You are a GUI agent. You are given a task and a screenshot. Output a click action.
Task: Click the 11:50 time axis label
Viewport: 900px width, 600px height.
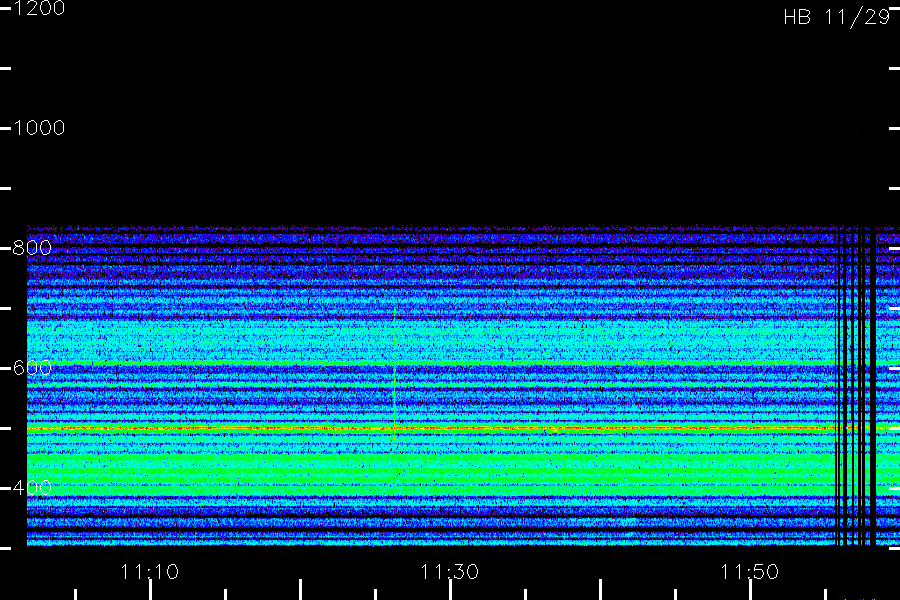(750, 572)
